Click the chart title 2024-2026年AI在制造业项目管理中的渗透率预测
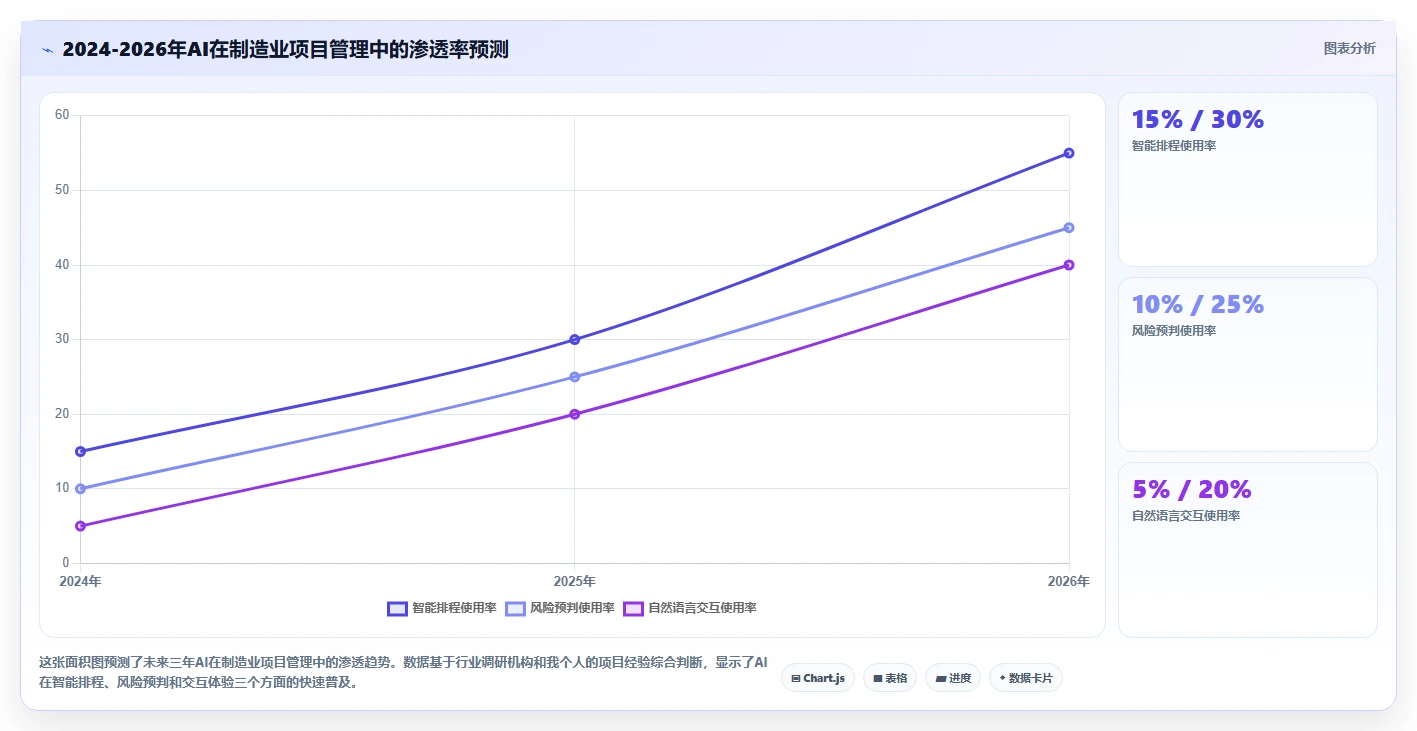Image resolution: width=1417 pixels, height=731 pixels. 285,49
